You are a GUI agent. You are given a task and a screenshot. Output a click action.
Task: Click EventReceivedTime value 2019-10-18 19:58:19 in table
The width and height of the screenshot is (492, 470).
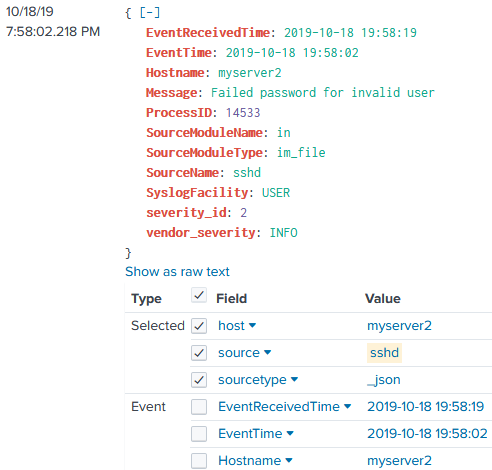[425, 407]
